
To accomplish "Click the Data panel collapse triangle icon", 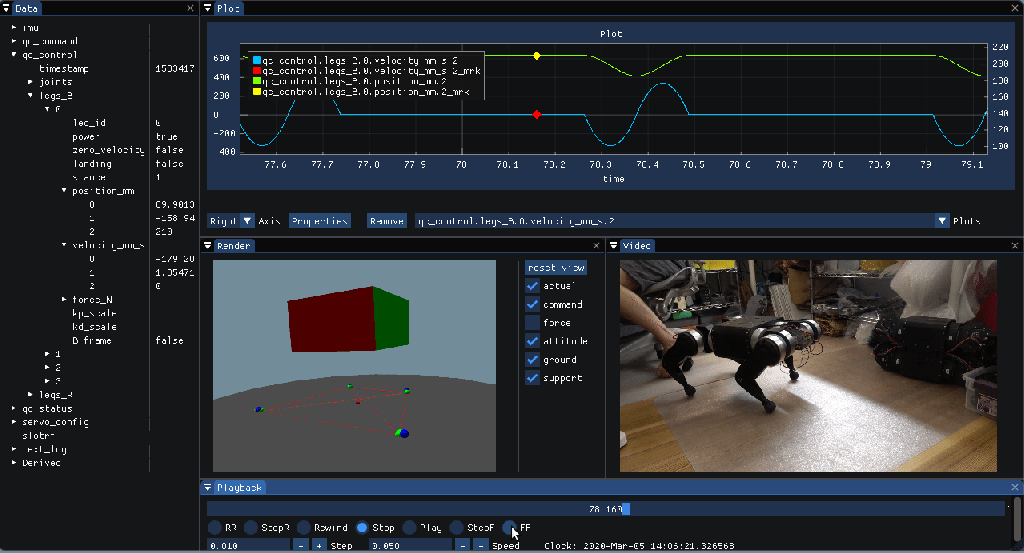I will pyautogui.click(x=7, y=8).
